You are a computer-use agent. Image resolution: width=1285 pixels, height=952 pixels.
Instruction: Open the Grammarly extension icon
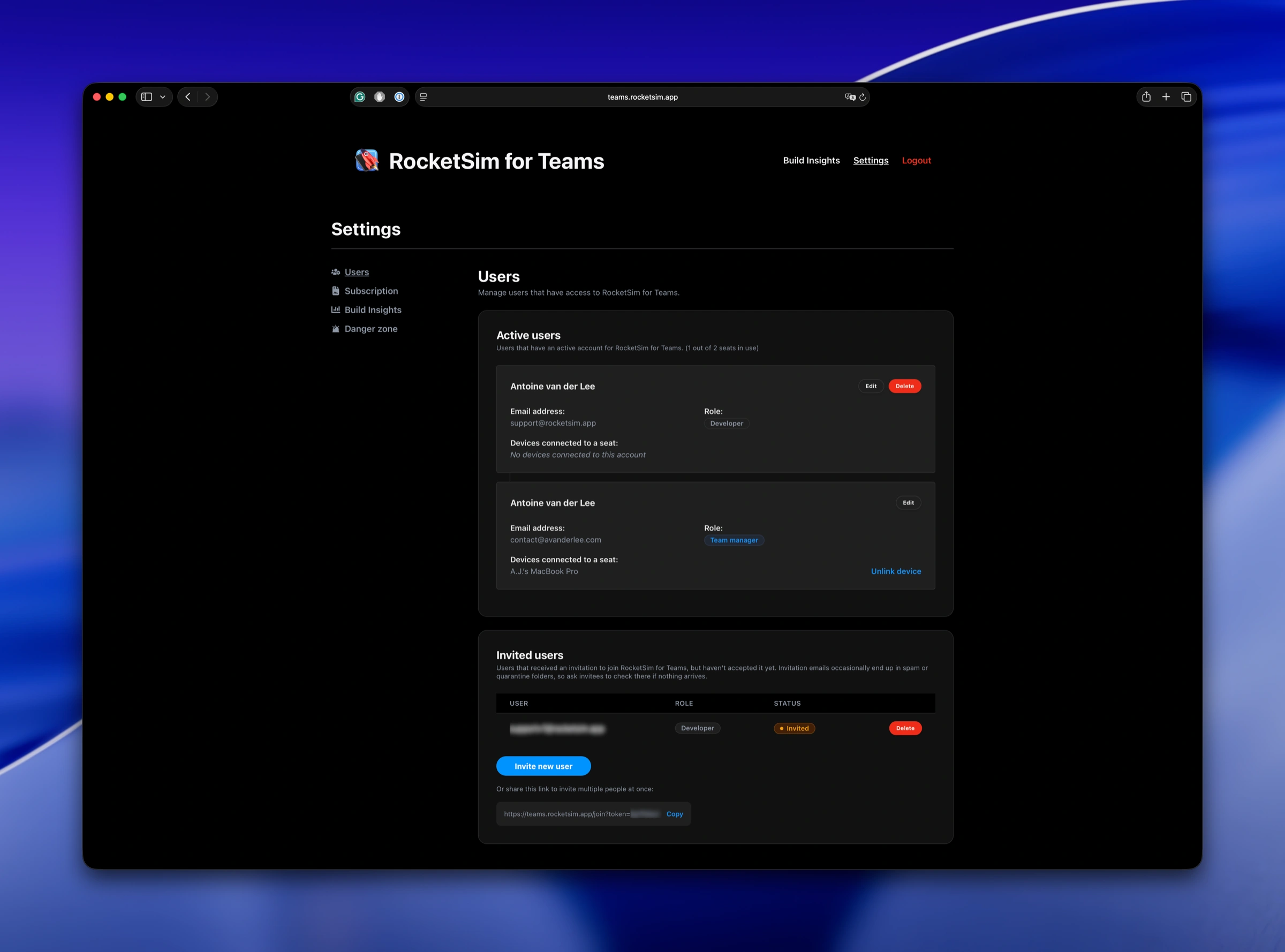(360, 97)
